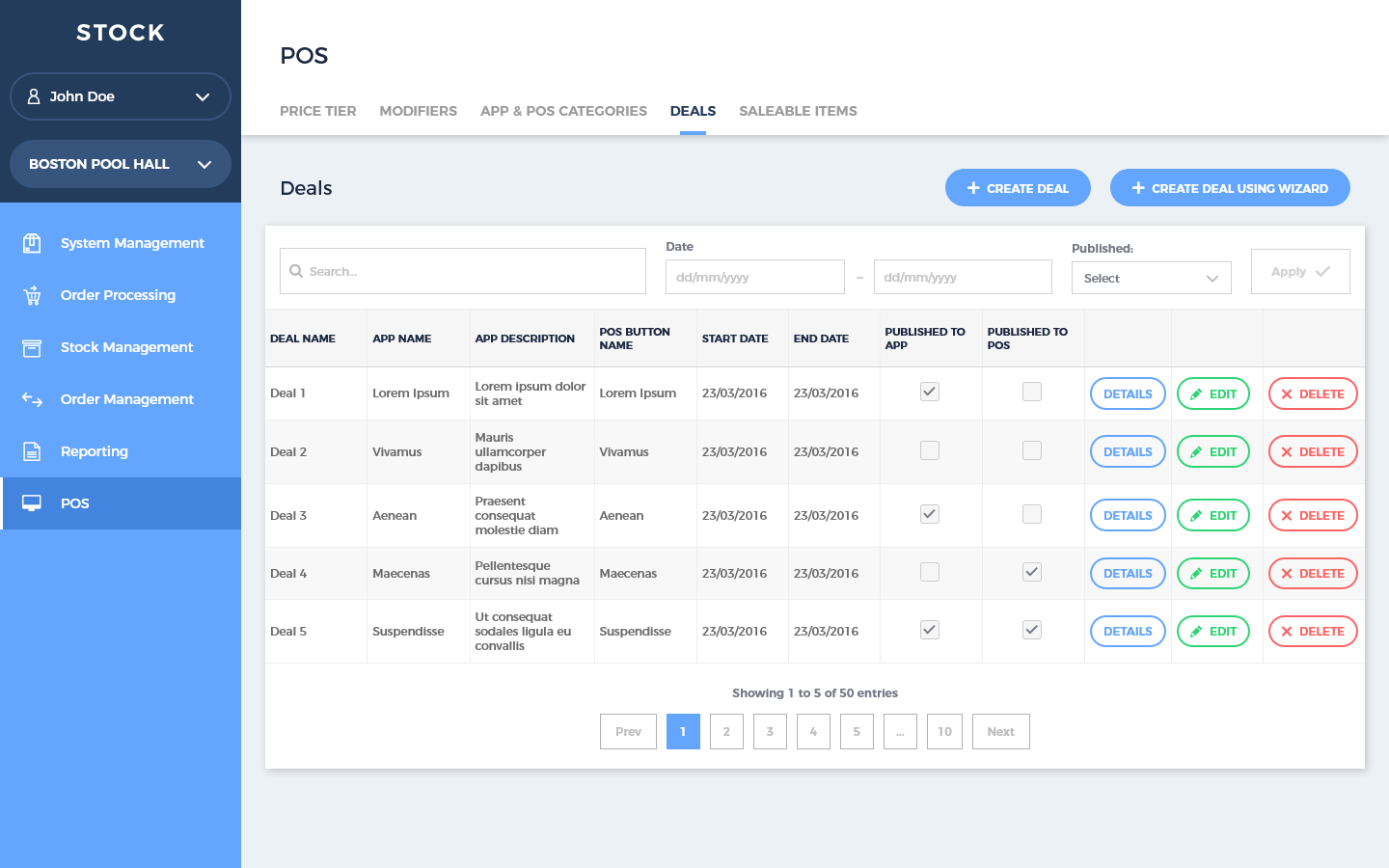Click the user avatar icon beside John Doe
1389x868 pixels.
click(34, 96)
